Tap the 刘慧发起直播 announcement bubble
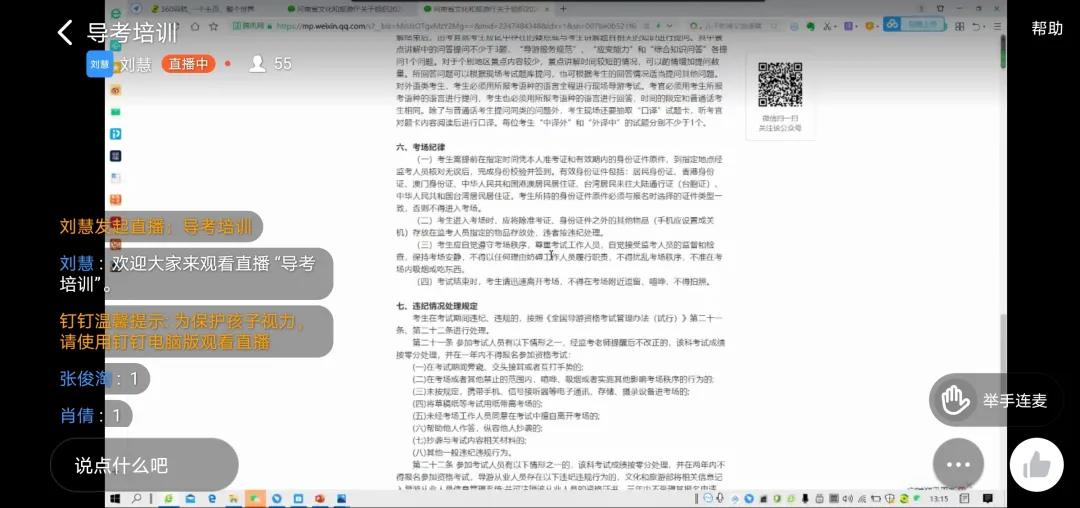Screen dimensions: 1080x508 tap(156, 226)
